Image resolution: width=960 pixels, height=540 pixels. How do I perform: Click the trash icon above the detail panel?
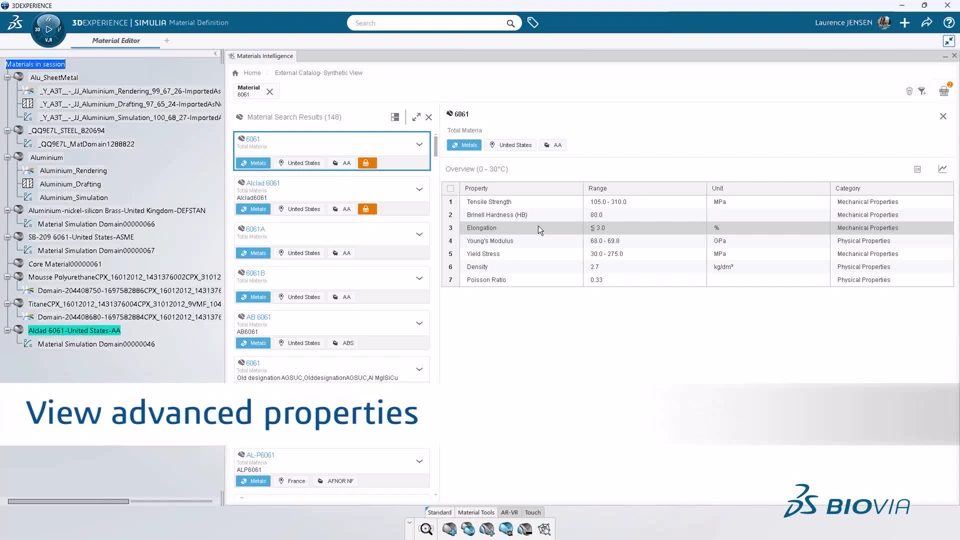point(909,91)
